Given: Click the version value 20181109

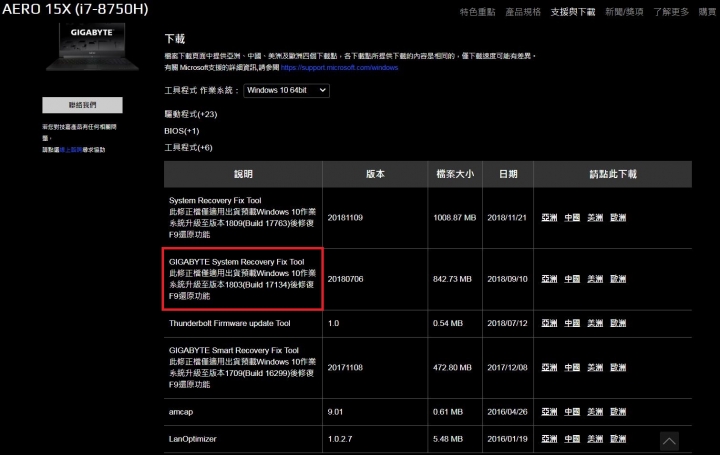Looking at the screenshot, I should coord(345,218).
